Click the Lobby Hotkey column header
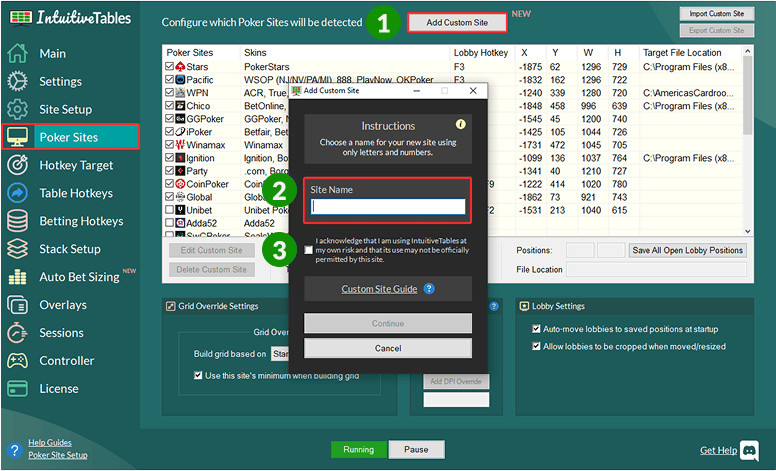This screenshot has width=776, height=471. click(x=481, y=52)
